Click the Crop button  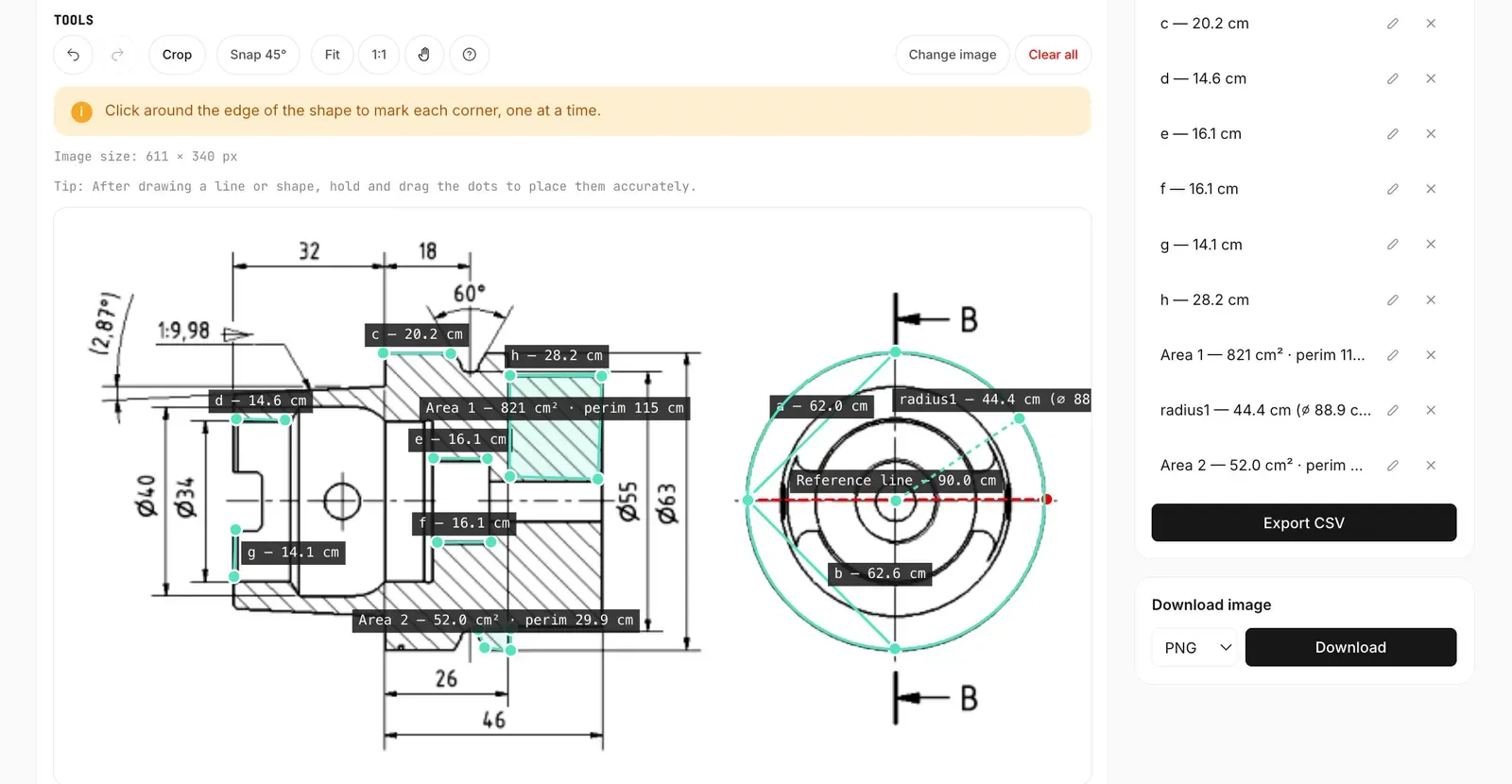coord(177,55)
